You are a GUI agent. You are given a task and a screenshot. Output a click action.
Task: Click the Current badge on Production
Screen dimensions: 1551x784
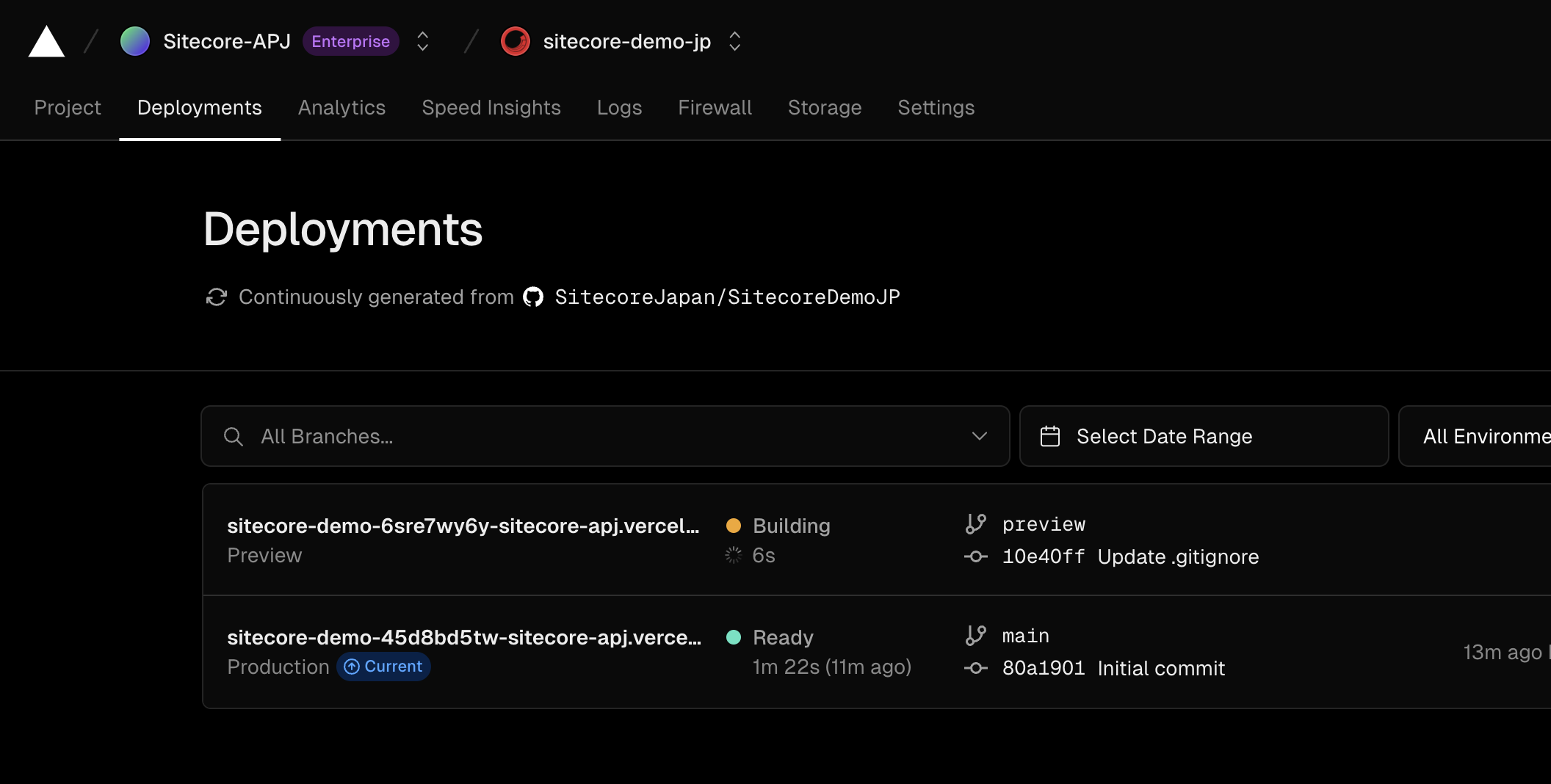tap(383, 667)
